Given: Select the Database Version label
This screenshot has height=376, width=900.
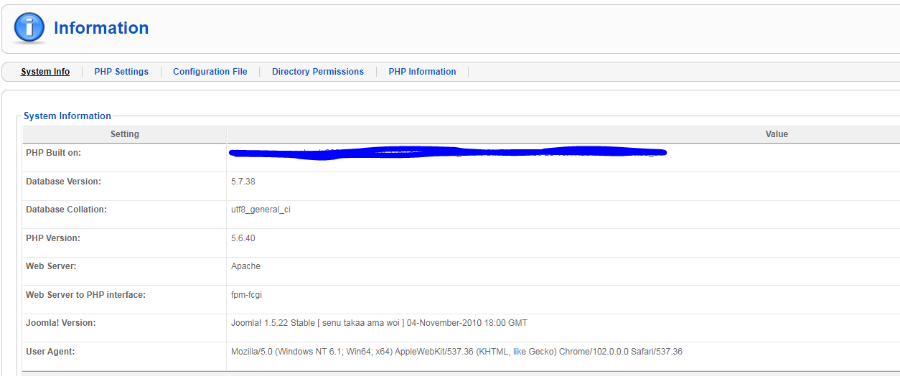Looking at the screenshot, I should pyautogui.click(x=64, y=181).
